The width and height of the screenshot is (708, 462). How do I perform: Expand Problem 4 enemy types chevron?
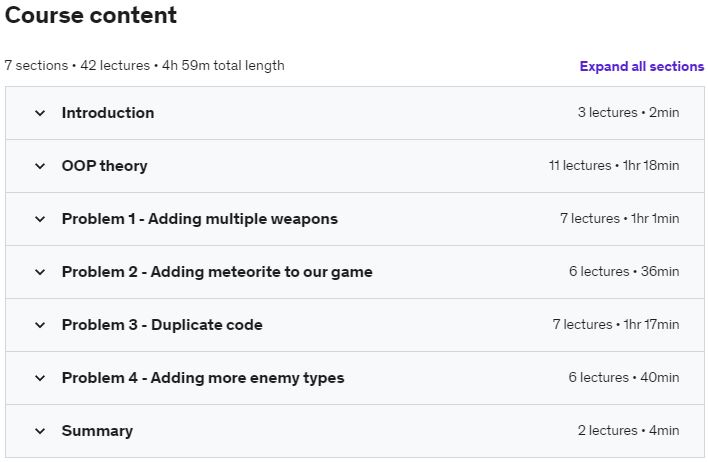pos(40,378)
